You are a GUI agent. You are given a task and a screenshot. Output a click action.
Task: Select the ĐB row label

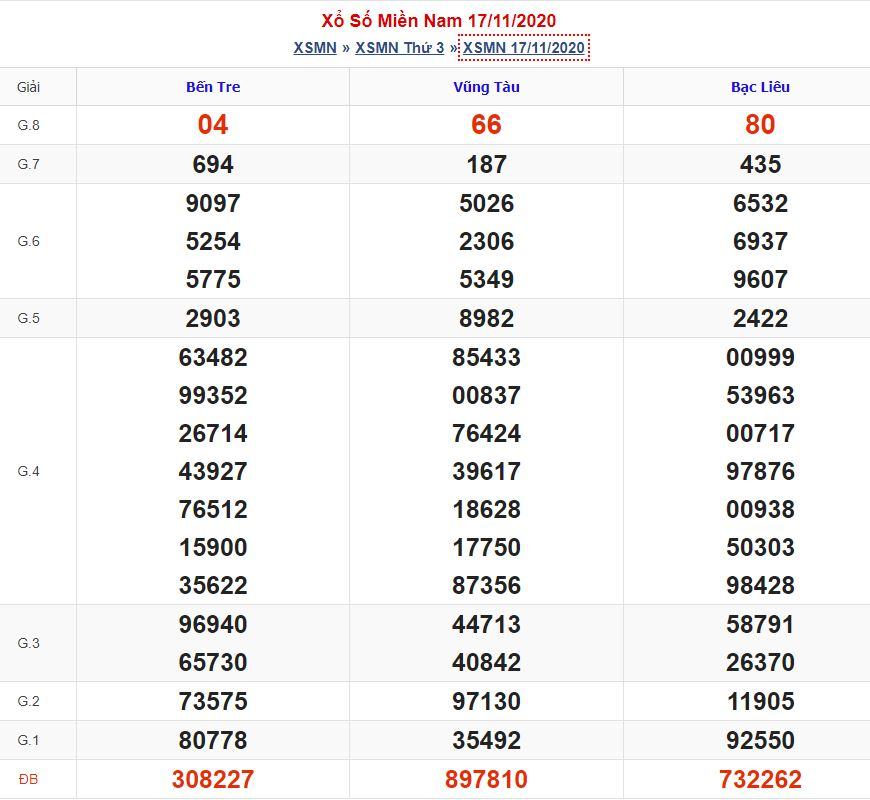(28, 780)
